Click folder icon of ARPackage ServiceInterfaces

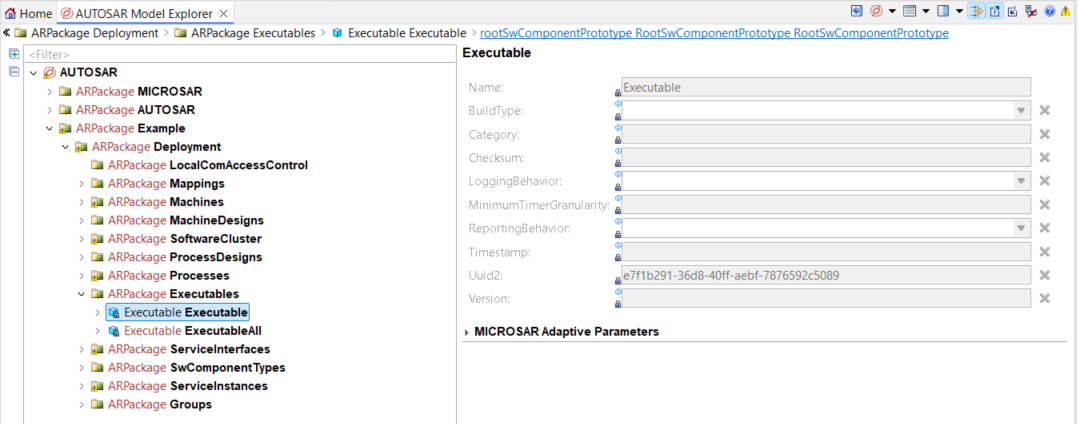point(97,349)
